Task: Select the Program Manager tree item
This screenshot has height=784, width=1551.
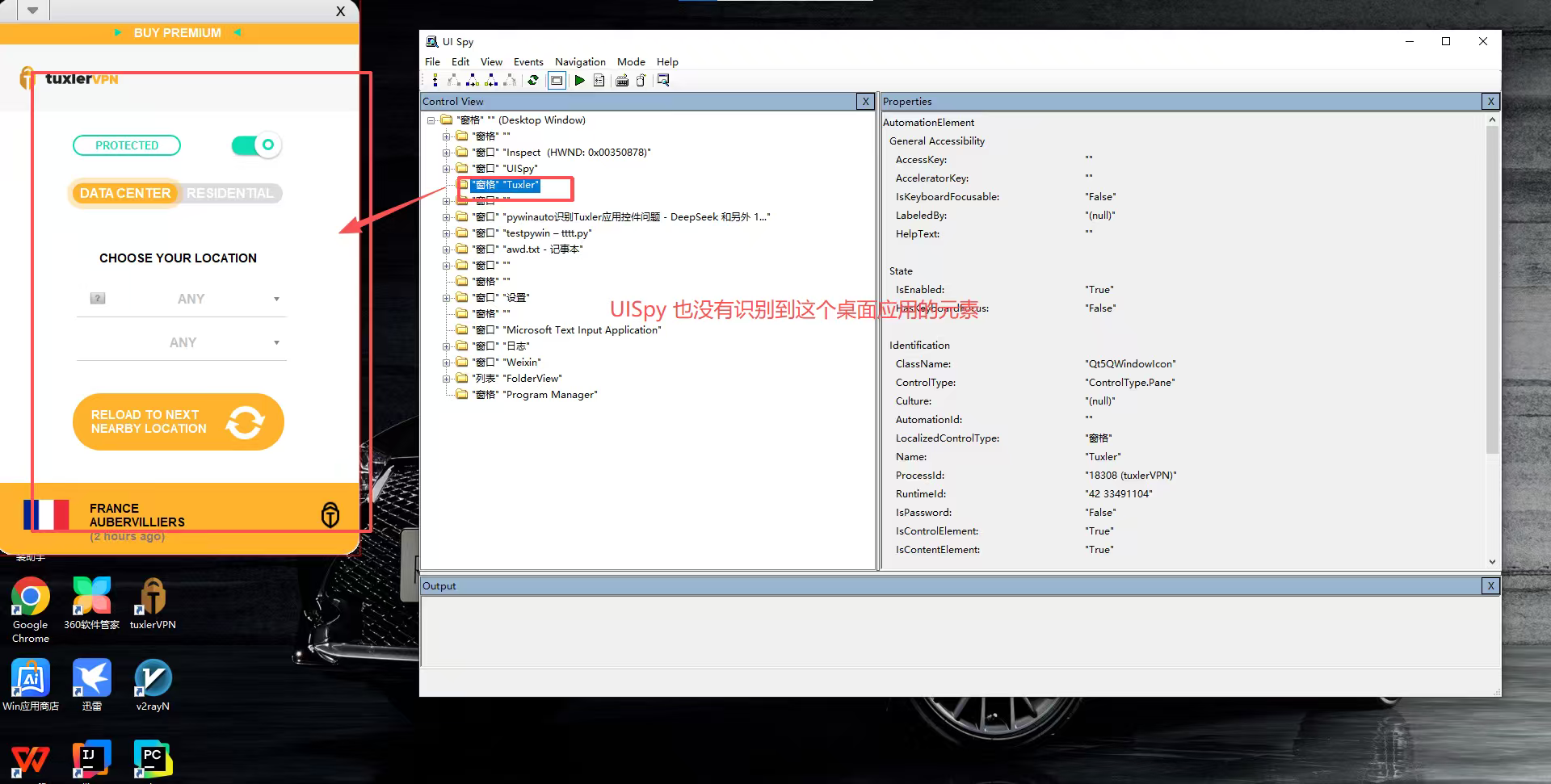Action: [535, 395]
